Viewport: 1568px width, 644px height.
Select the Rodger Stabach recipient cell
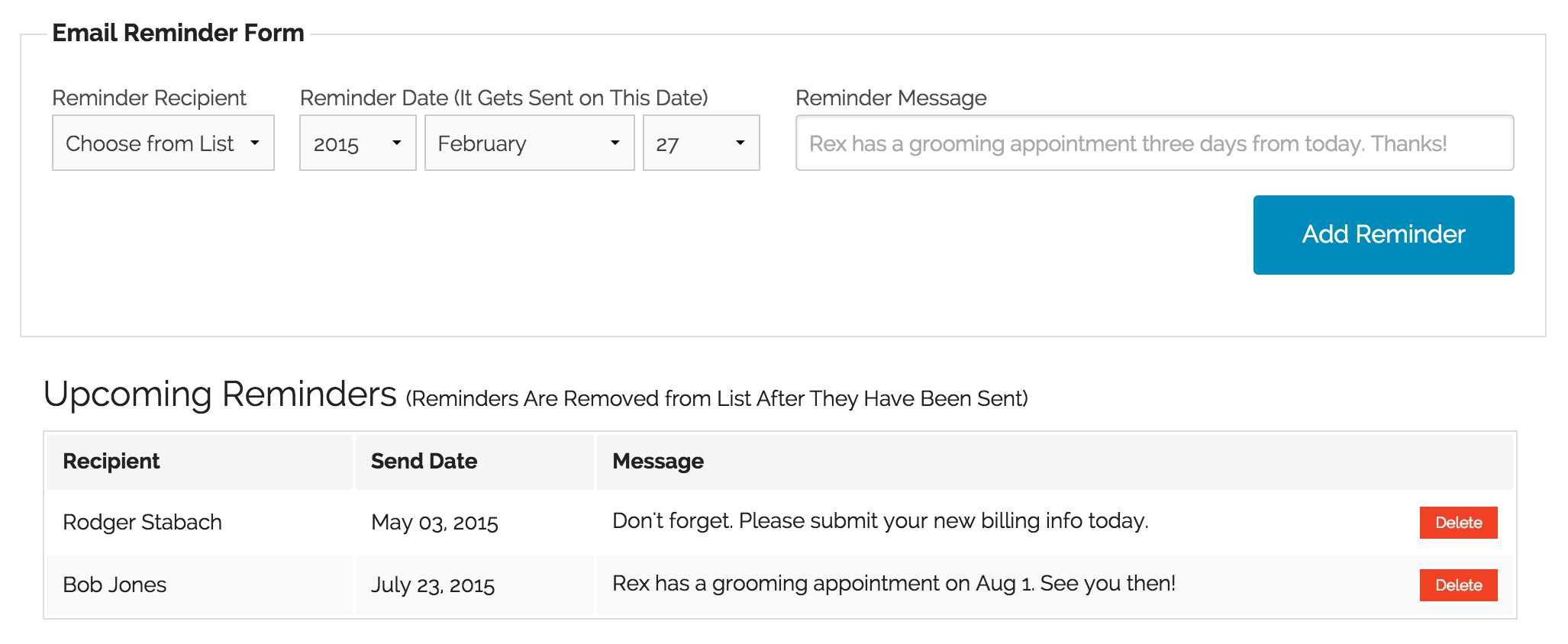tap(200, 523)
